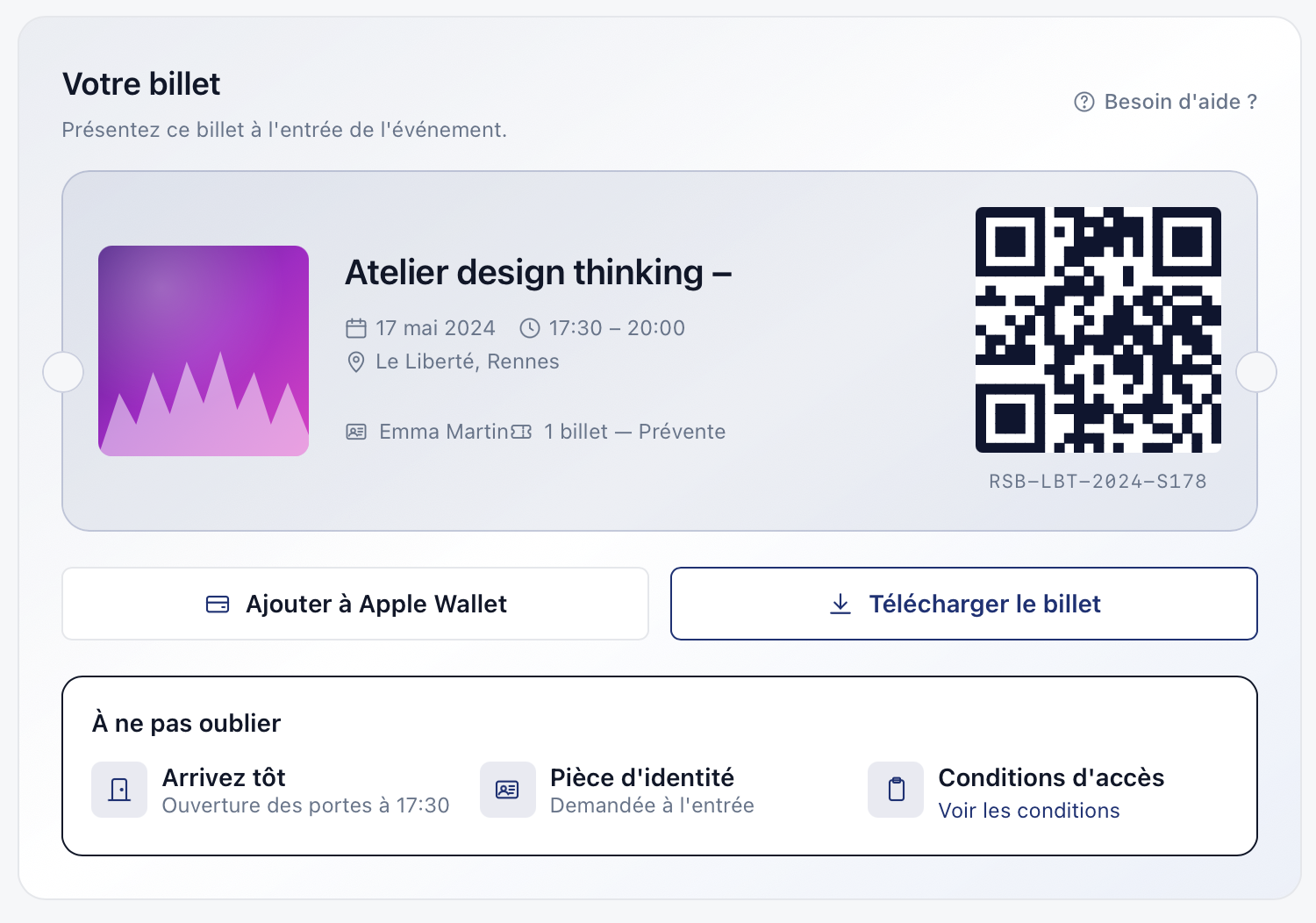This screenshot has width=1316, height=923.
Task: Click the help question mark icon
Action: point(1084,102)
